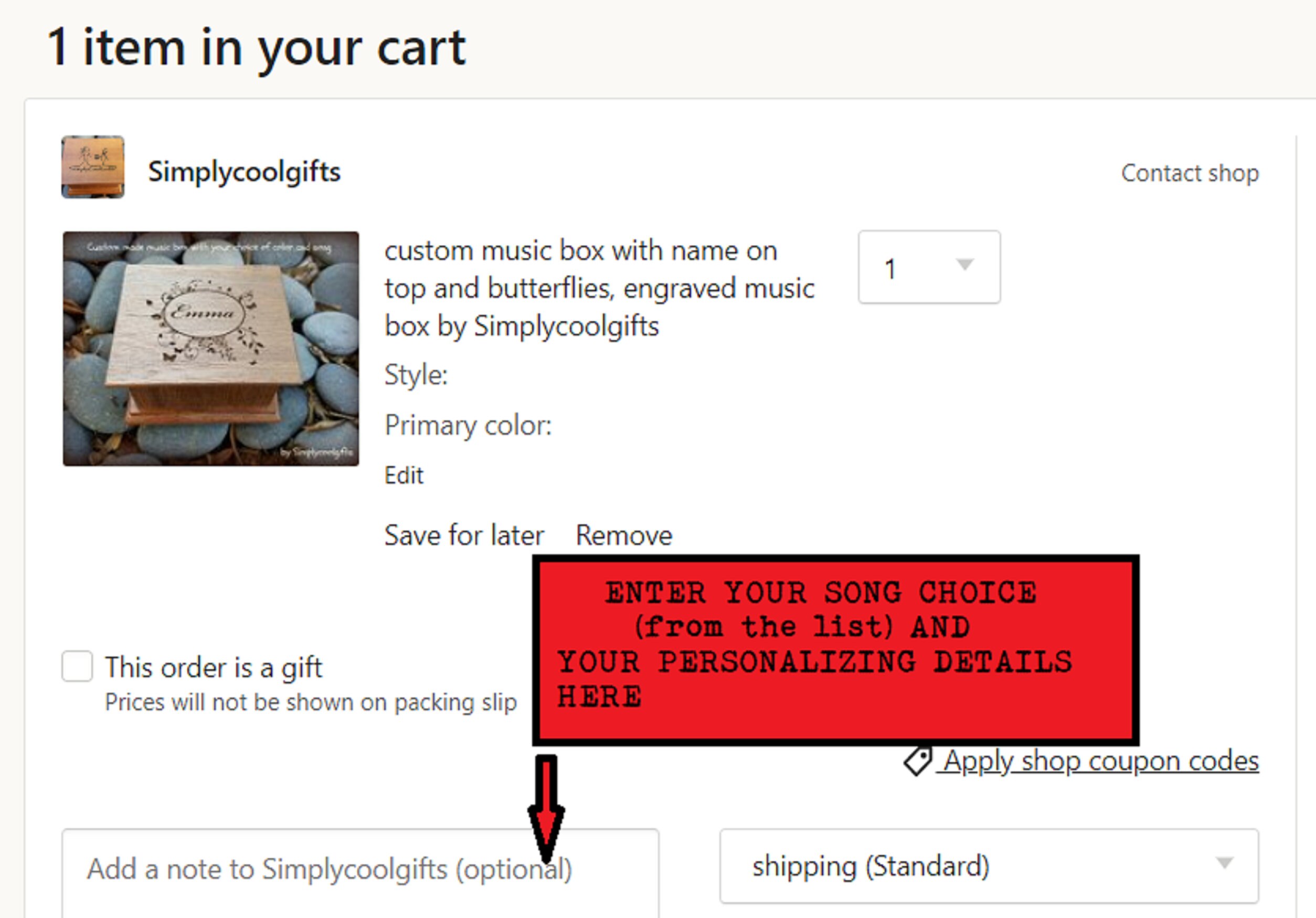The image size is (1316, 918).
Task: Click the shipping dropdown arrow
Action: point(1224,863)
